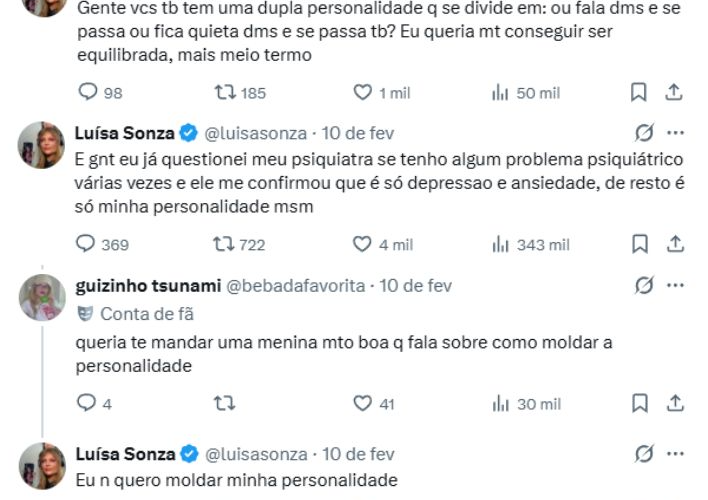The width and height of the screenshot is (708, 500).
Task: Bookmark the tweet with 343 mil views
Action: 640,244
